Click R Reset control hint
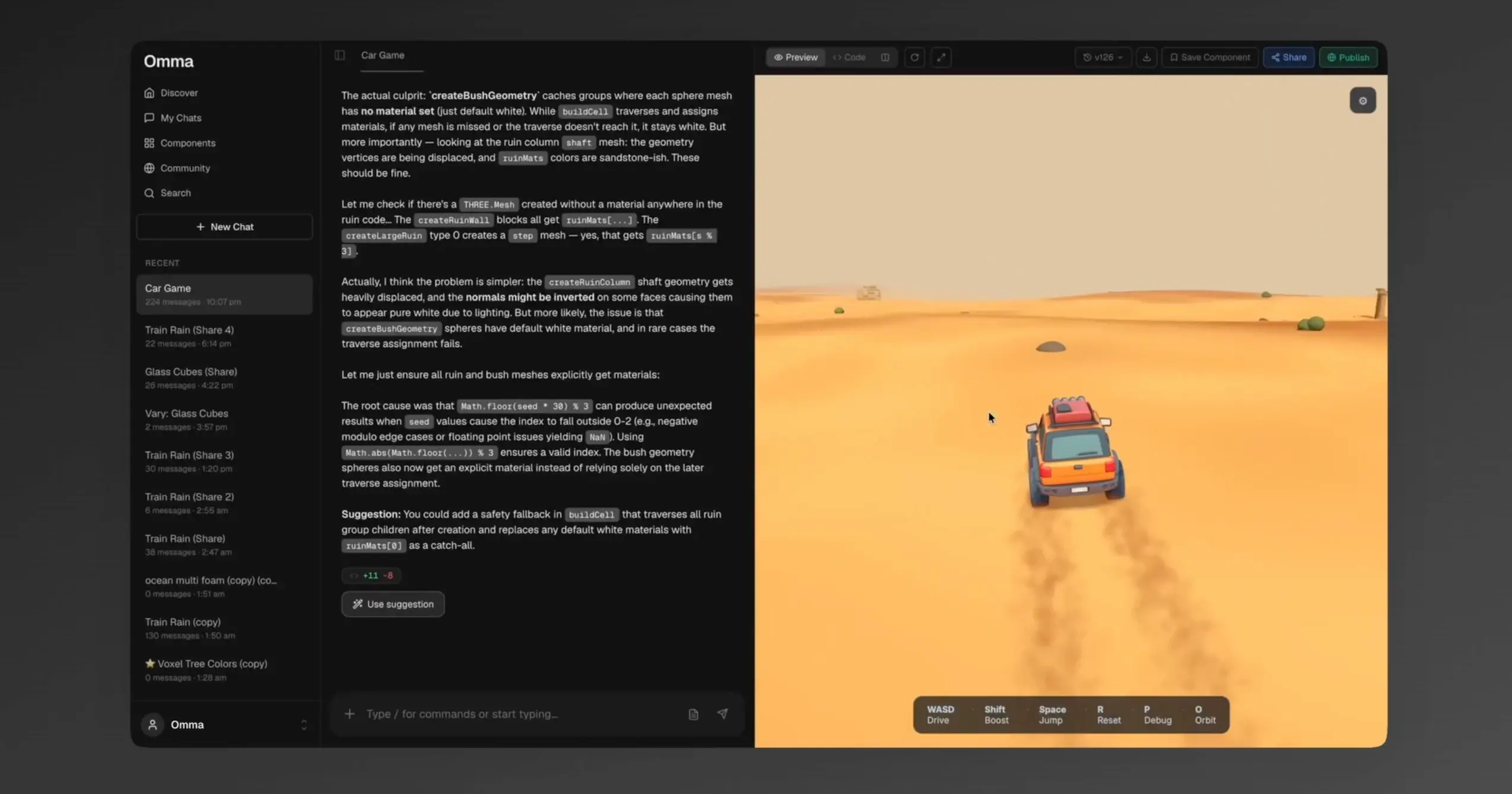 pos(1108,714)
